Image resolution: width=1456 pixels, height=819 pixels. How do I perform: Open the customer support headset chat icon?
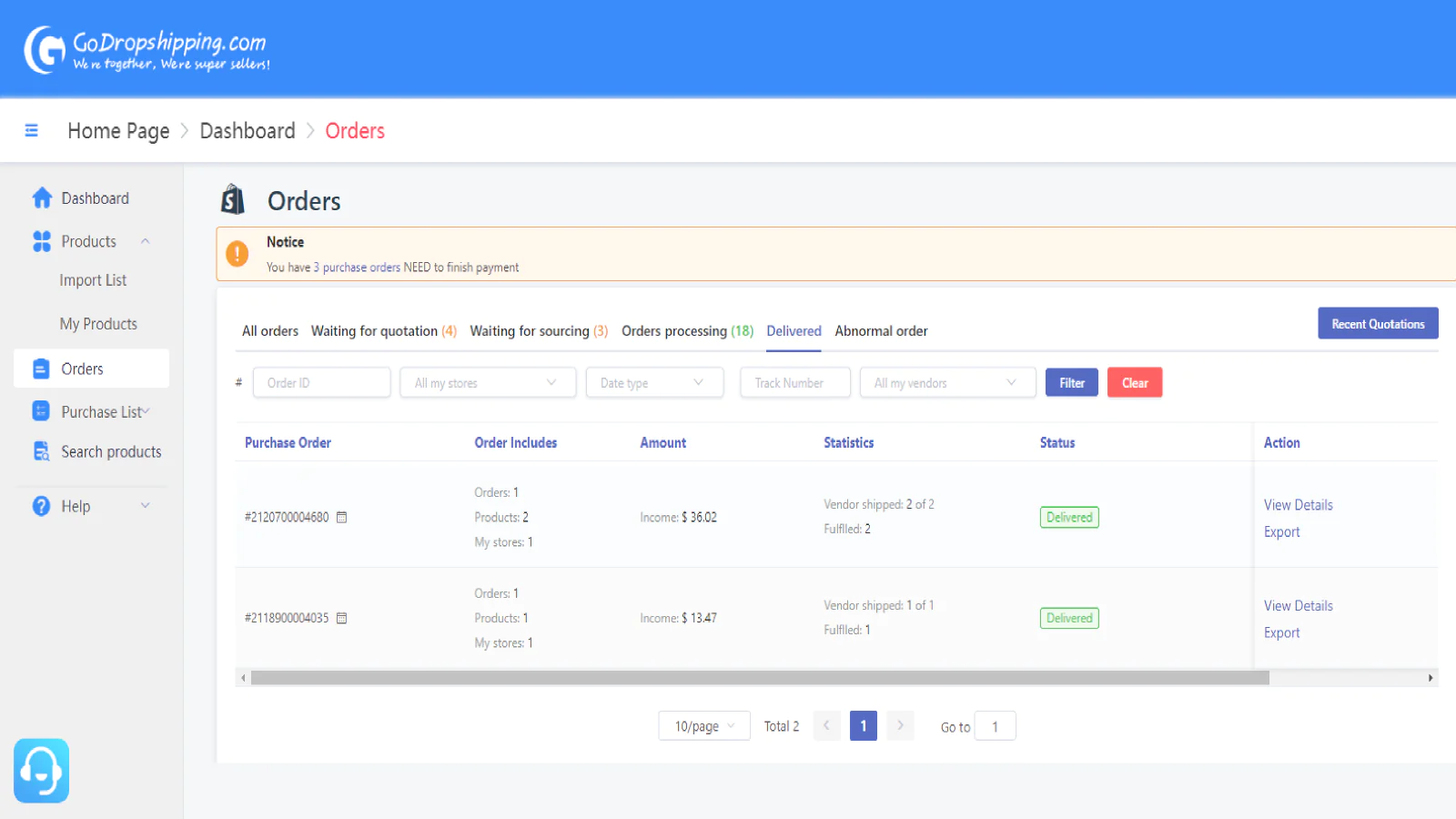pos(41,770)
